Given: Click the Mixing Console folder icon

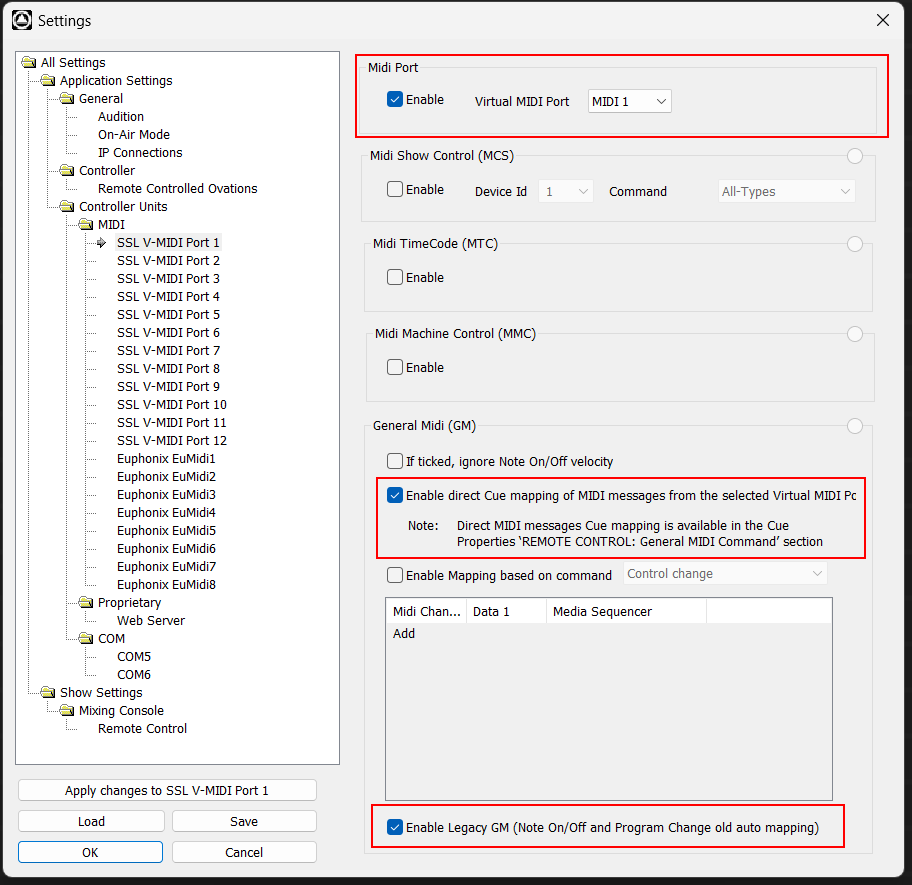Looking at the screenshot, I should pyautogui.click(x=67, y=711).
